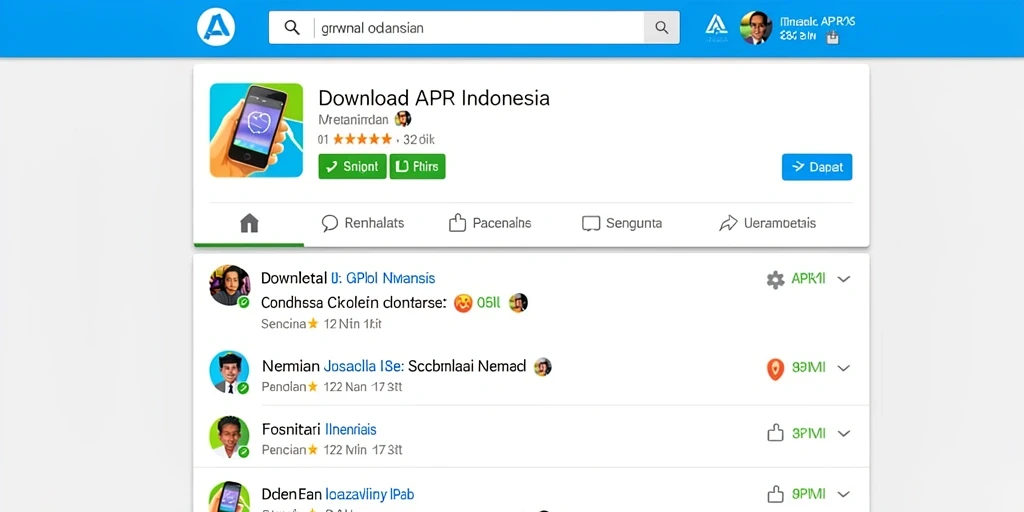Open the user profile avatar in header

tap(756, 27)
